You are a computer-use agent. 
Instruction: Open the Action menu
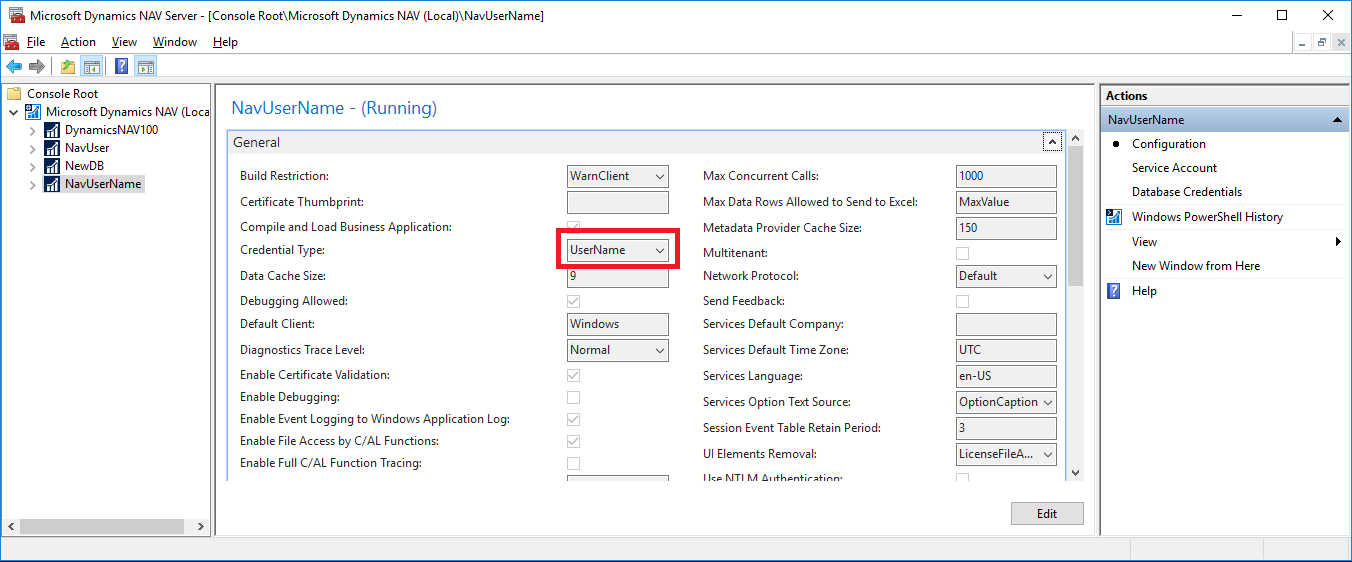click(x=78, y=42)
